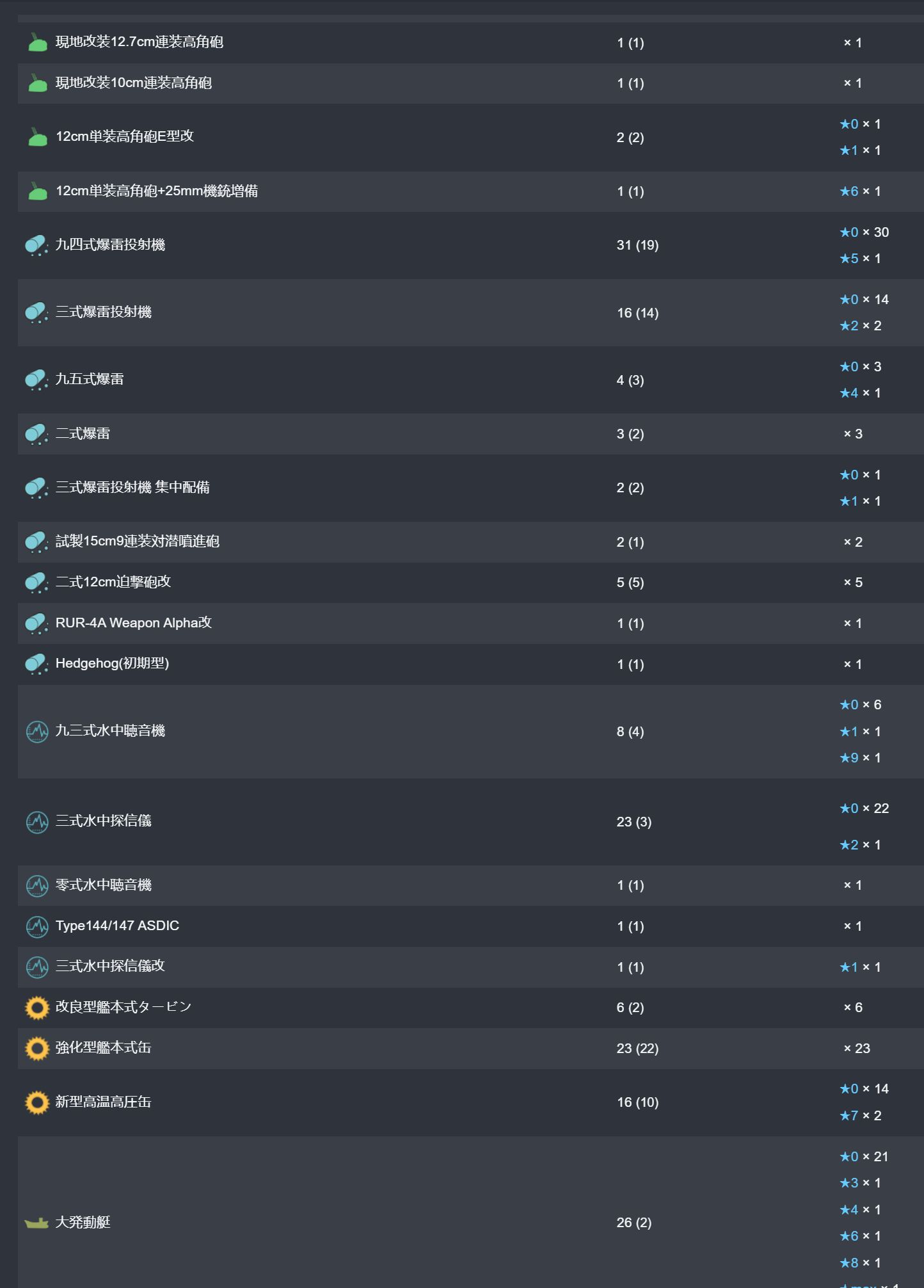Click the depth charge icon beside Hedgehog(初期型)
The height and width of the screenshot is (1288, 924).
(x=37, y=664)
